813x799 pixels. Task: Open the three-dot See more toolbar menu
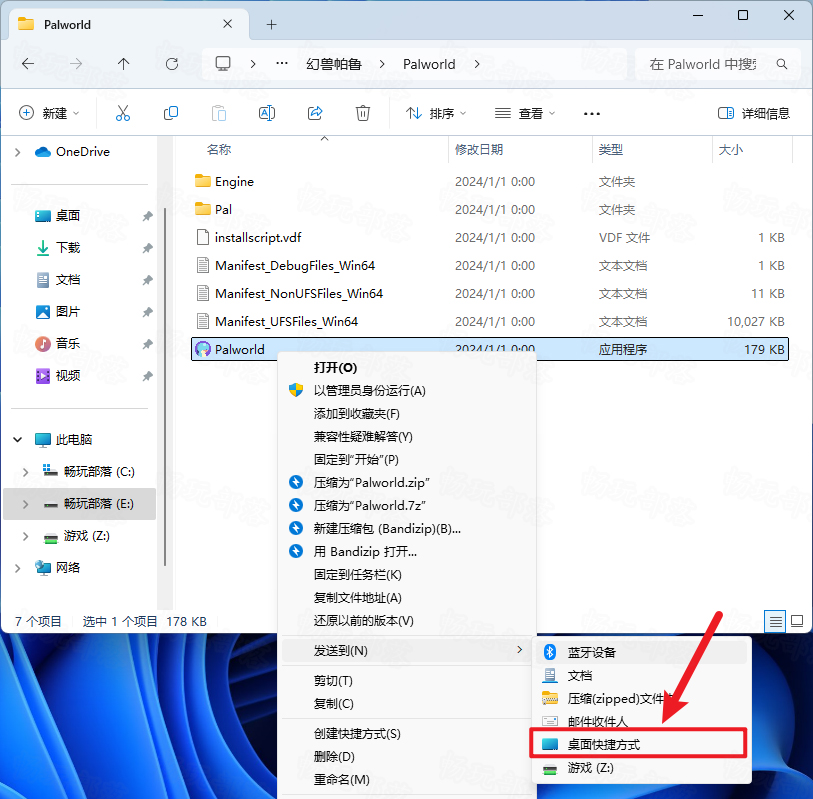coord(592,114)
